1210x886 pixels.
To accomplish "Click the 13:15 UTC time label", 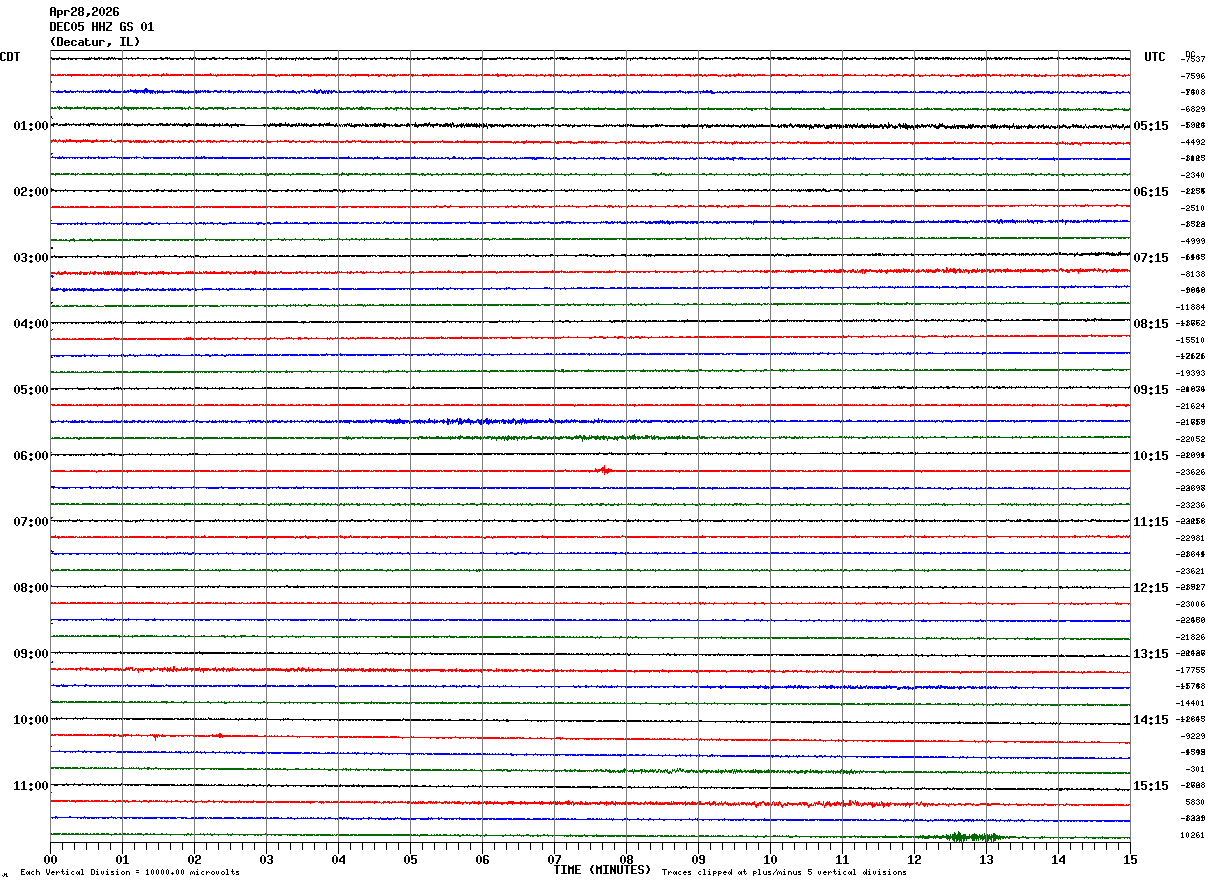I will click(1152, 654).
